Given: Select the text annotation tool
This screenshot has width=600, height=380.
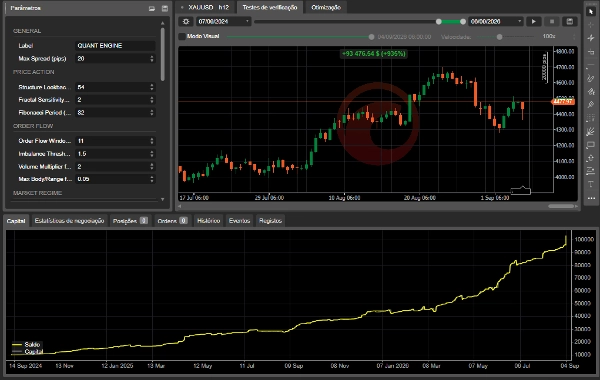Looking at the screenshot, I should (x=591, y=184).
